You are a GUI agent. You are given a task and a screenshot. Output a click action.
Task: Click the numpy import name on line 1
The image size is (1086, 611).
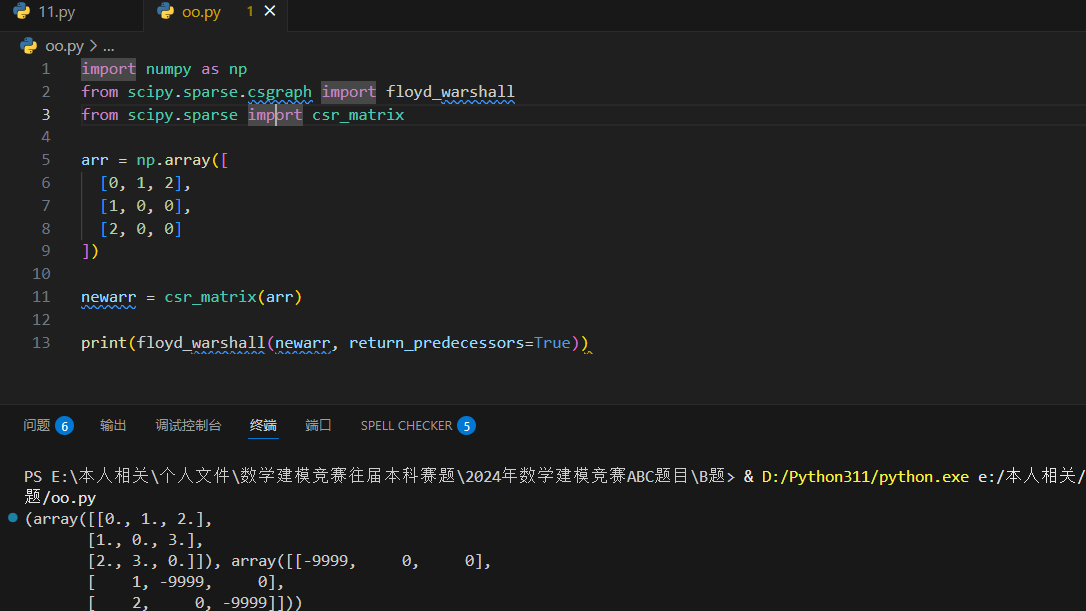coord(168,69)
